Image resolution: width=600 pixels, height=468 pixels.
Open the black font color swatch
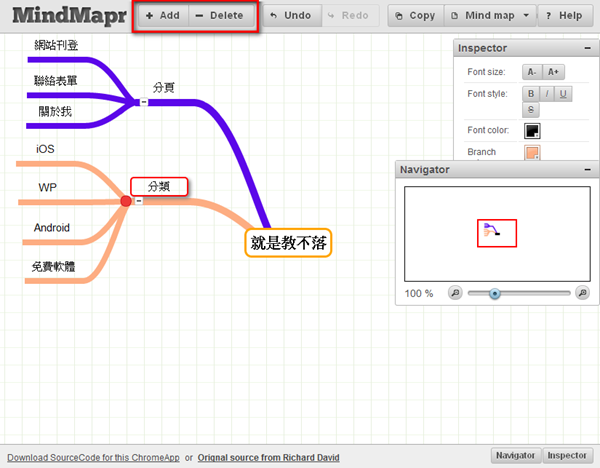[x=532, y=131]
